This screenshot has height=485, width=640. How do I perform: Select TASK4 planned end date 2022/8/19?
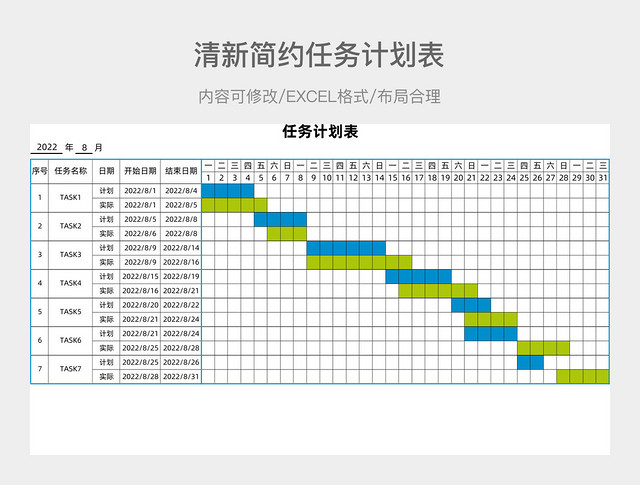[x=181, y=276]
